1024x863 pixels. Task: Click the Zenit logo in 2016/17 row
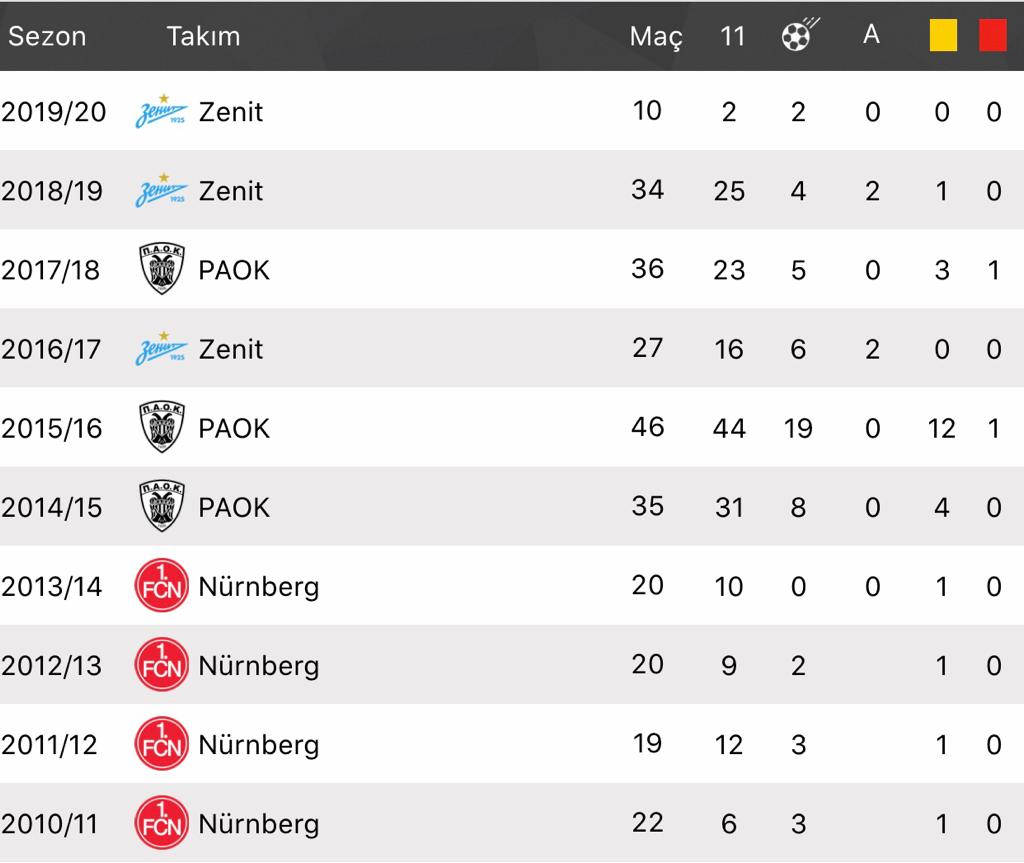161,349
